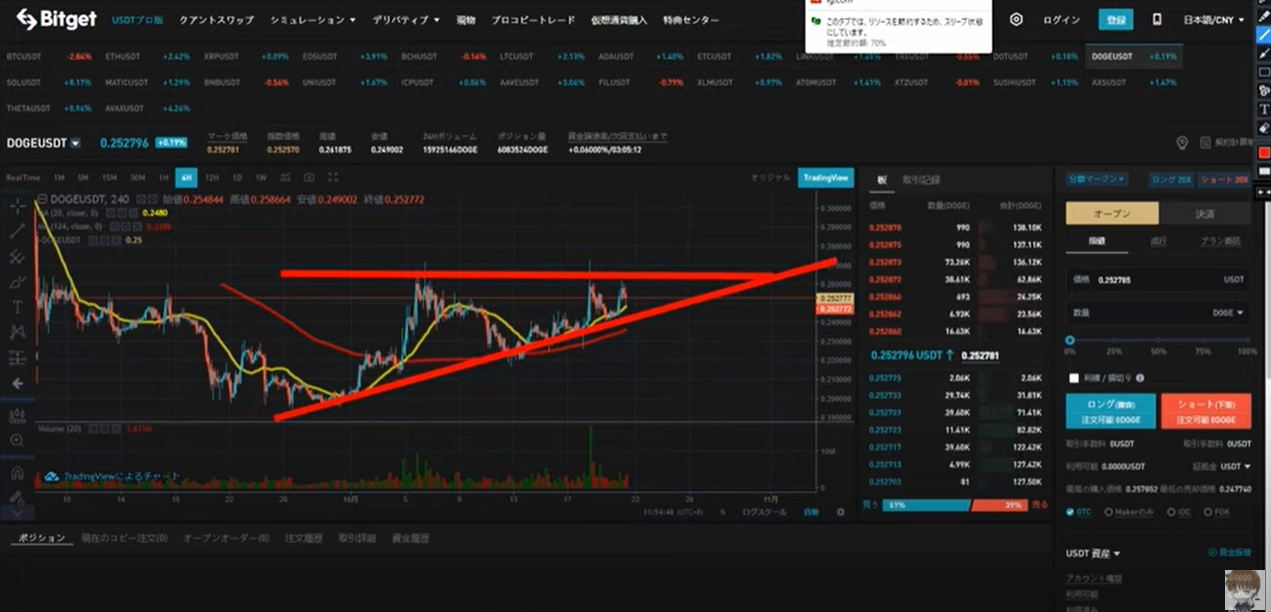Select the IOC order option
The image size is (1271, 612).
coord(1177,512)
